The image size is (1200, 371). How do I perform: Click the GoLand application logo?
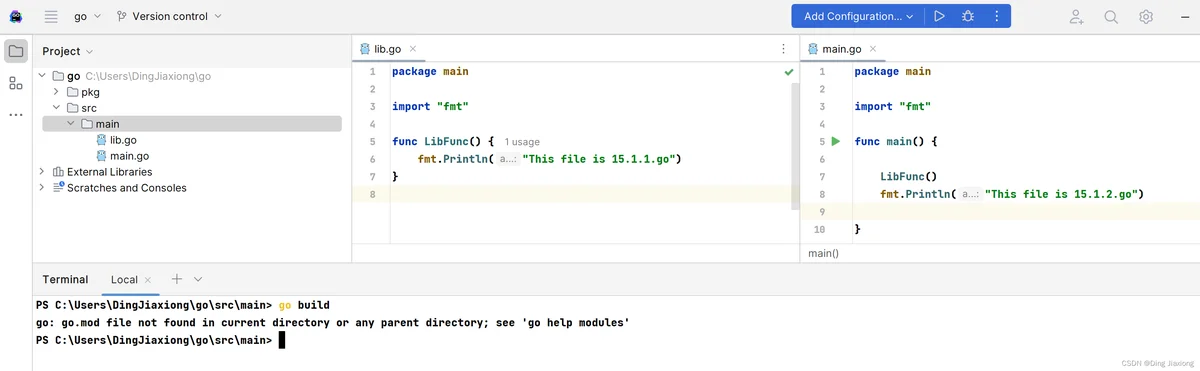pyautogui.click(x=16, y=16)
